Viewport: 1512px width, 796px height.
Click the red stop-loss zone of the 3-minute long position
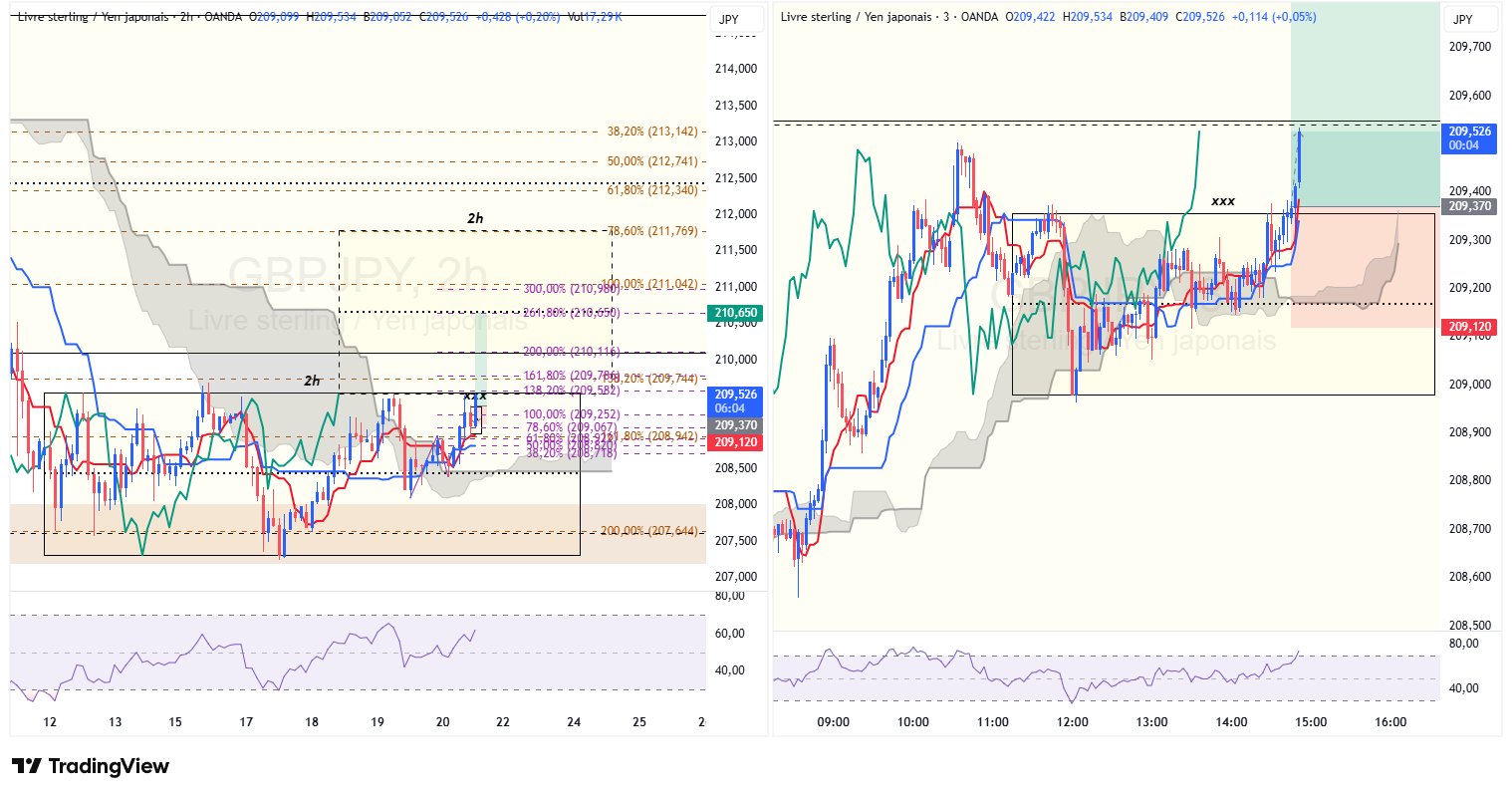click(x=1366, y=267)
